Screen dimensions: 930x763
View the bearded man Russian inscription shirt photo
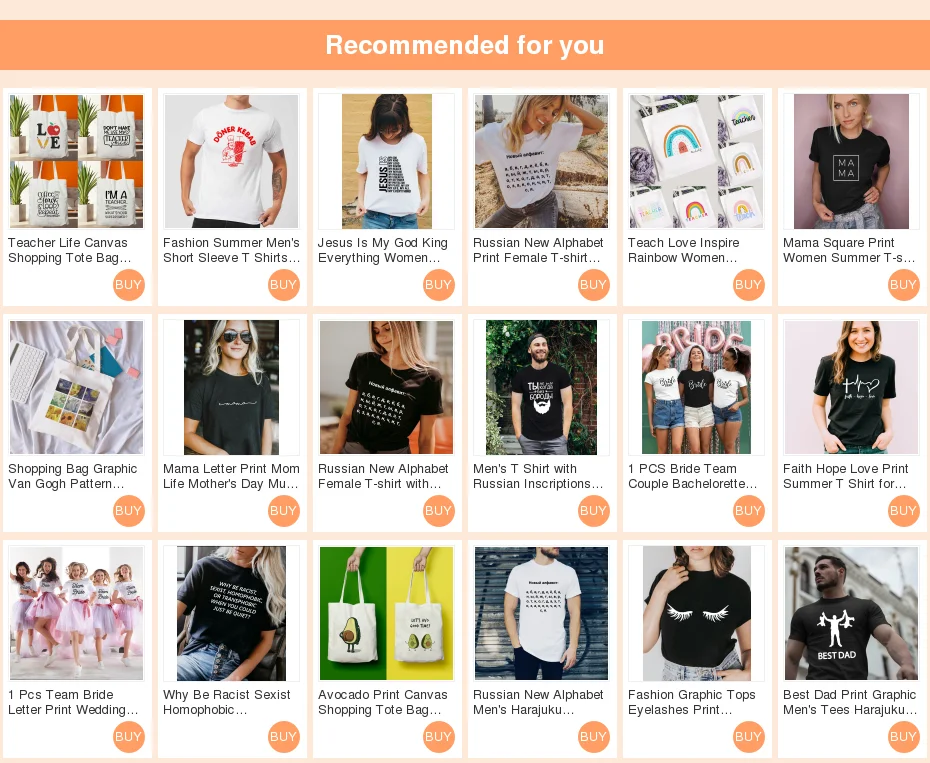(542, 387)
